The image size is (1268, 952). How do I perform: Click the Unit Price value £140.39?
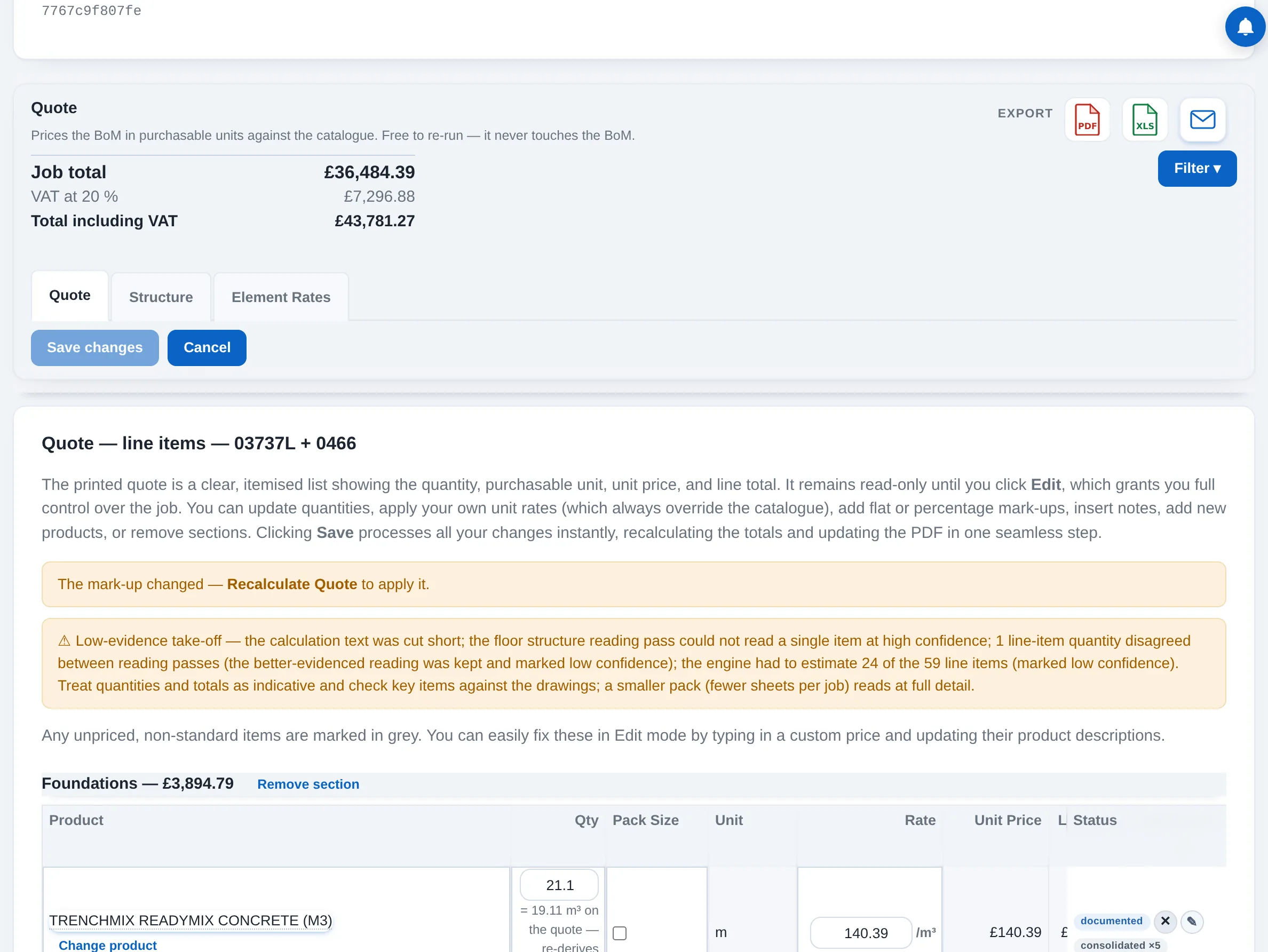1015,932
